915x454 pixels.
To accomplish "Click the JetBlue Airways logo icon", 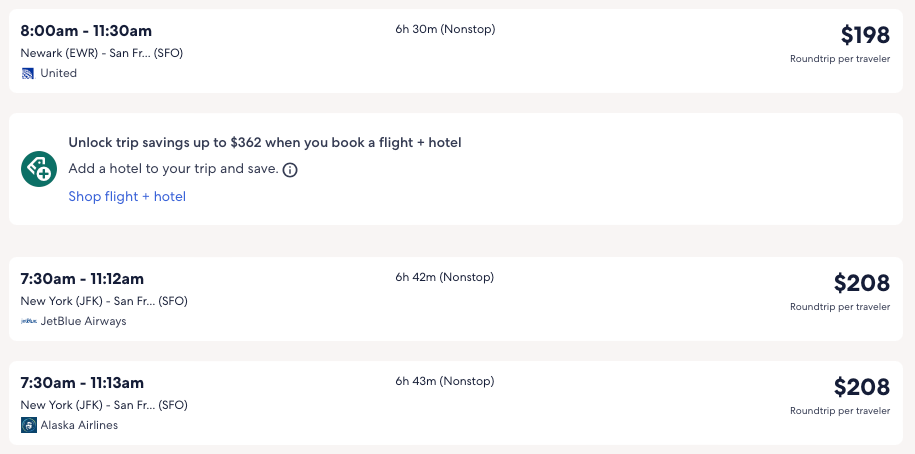I will click(x=29, y=321).
